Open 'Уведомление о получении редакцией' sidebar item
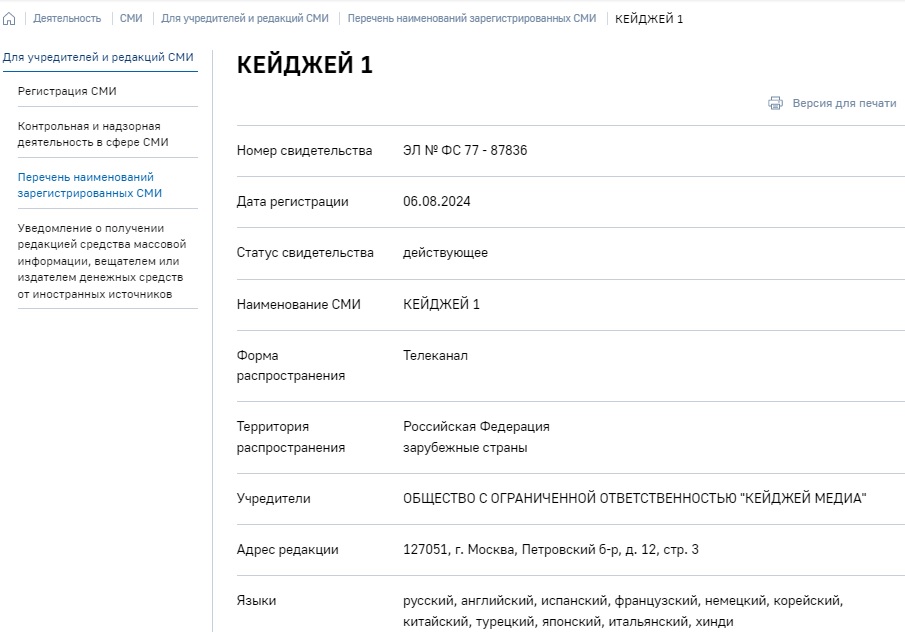This screenshot has width=905, height=632. tap(102, 261)
